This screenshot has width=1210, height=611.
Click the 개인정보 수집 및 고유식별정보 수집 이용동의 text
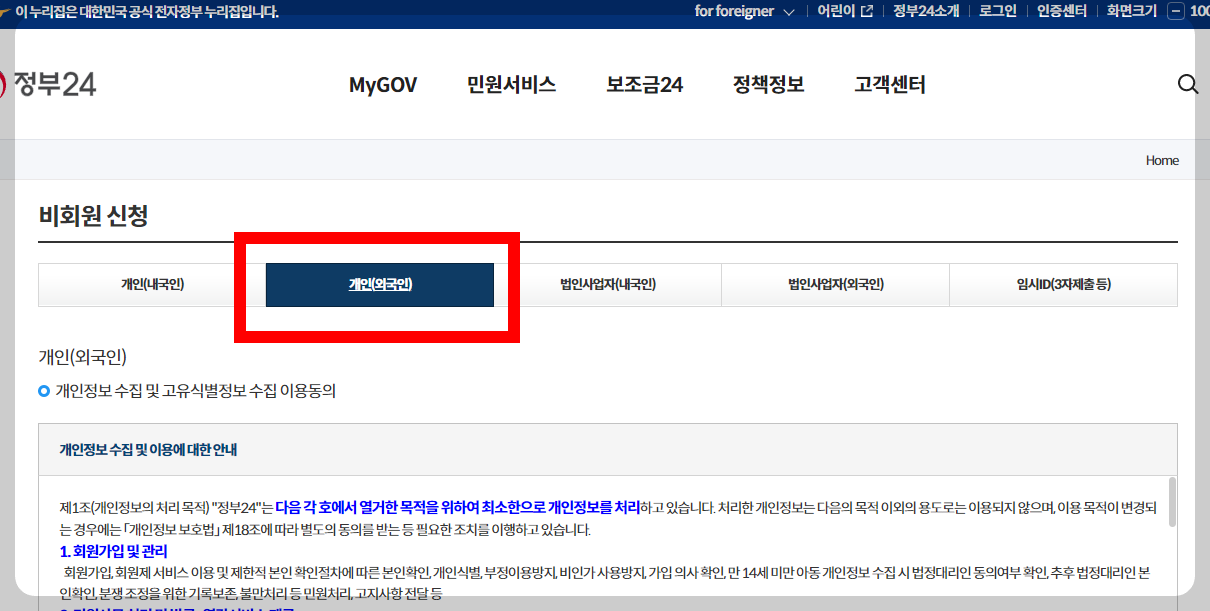coord(196,391)
